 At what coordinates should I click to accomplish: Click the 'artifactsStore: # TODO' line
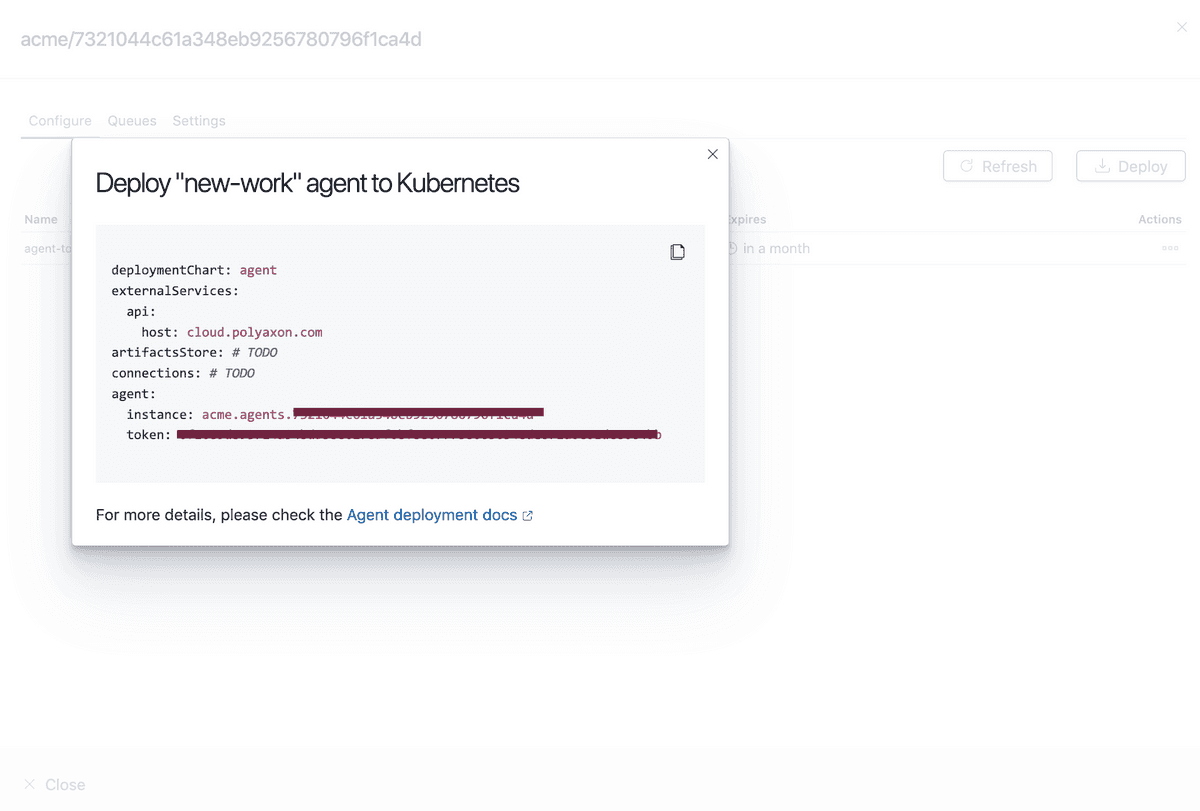click(x=194, y=352)
